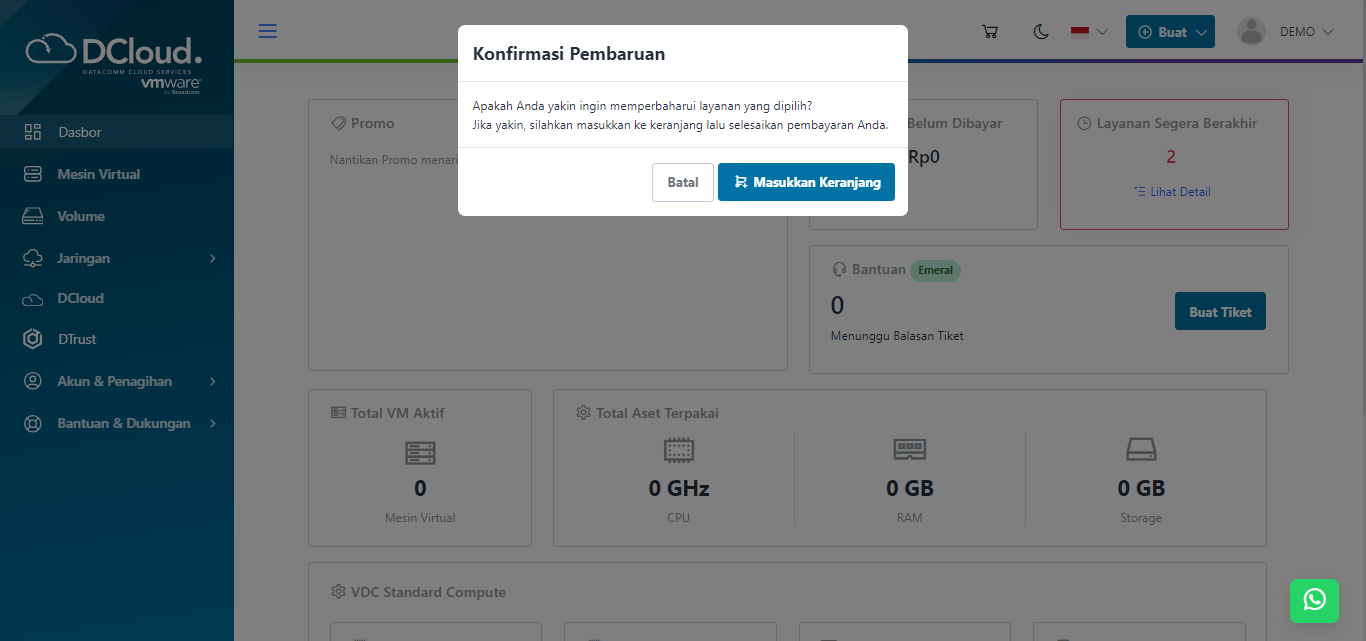The image size is (1366, 641).
Task: Expand Akun & Penagihan submenu
Action: tap(116, 381)
